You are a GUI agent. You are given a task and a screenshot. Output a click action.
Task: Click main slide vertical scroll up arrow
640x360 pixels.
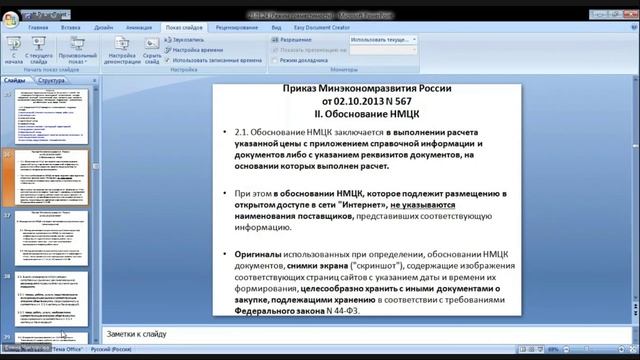(636, 79)
